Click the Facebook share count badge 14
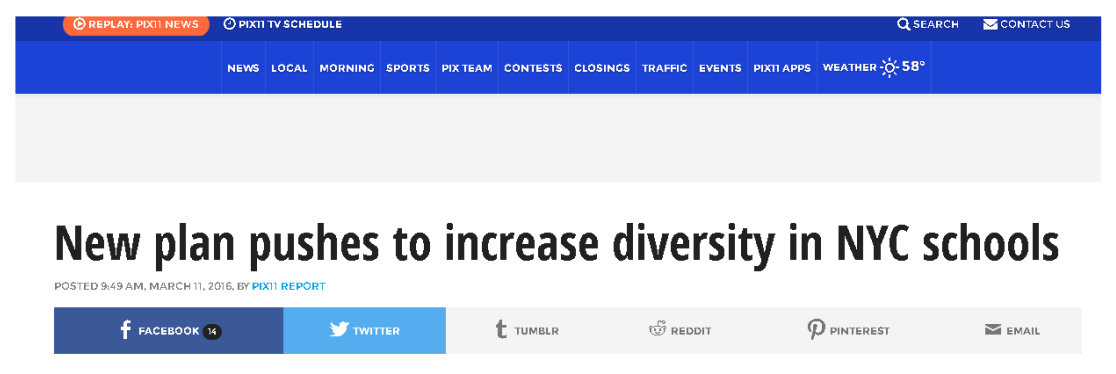Image resolution: width=1116 pixels, height=374 pixels. (x=212, y=331)
